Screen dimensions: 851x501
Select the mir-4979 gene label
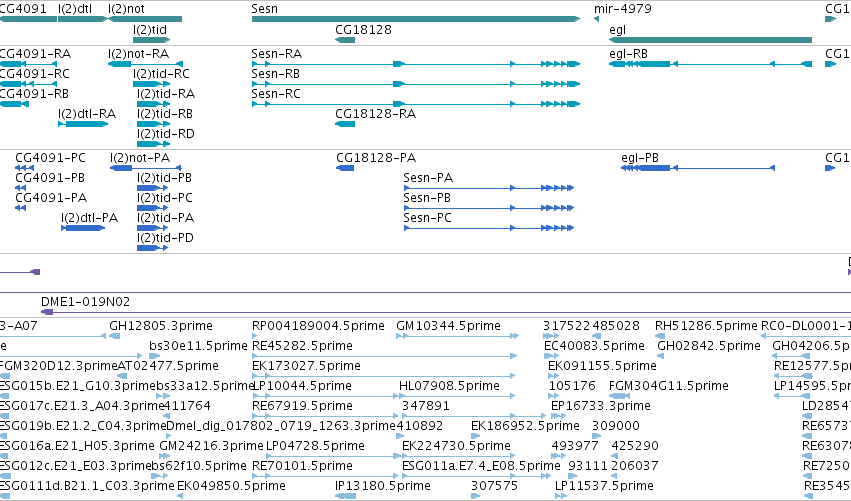[623, 9]
